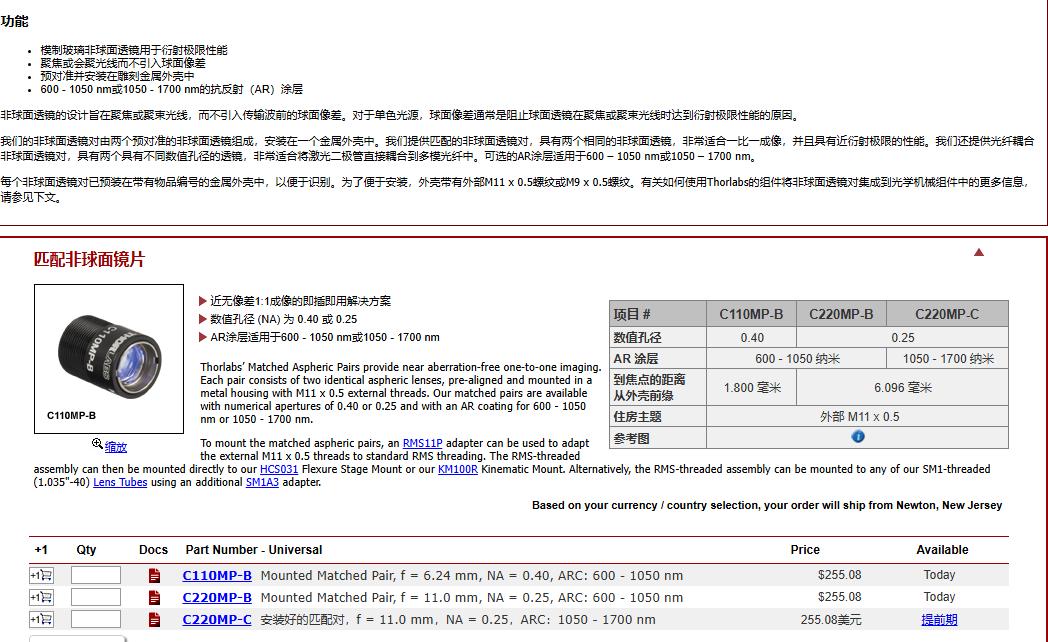Click the 提前期 lead time link for C220MP-C
The height and width of the screenshot is (642, 1048).
[939, 619]
